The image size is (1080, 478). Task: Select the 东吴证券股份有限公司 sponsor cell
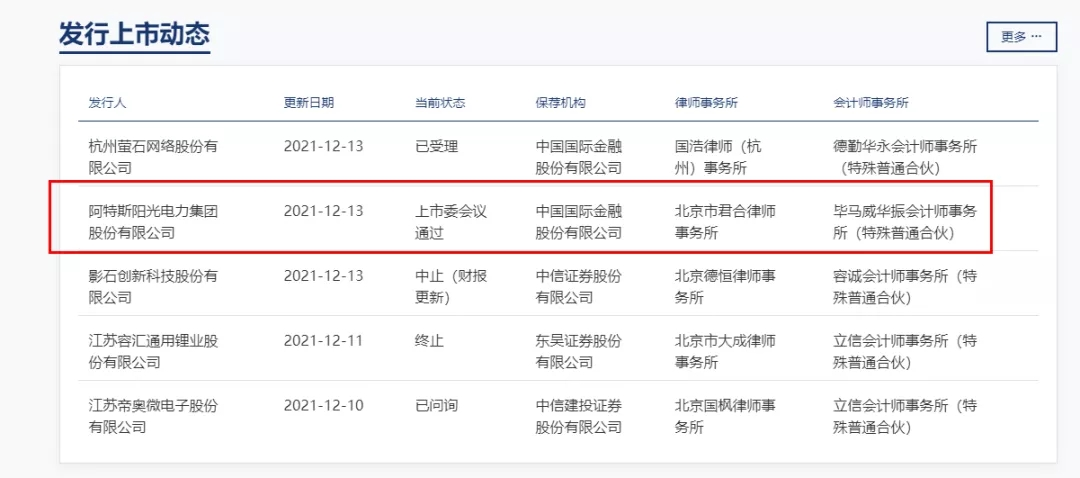[578, 351]
